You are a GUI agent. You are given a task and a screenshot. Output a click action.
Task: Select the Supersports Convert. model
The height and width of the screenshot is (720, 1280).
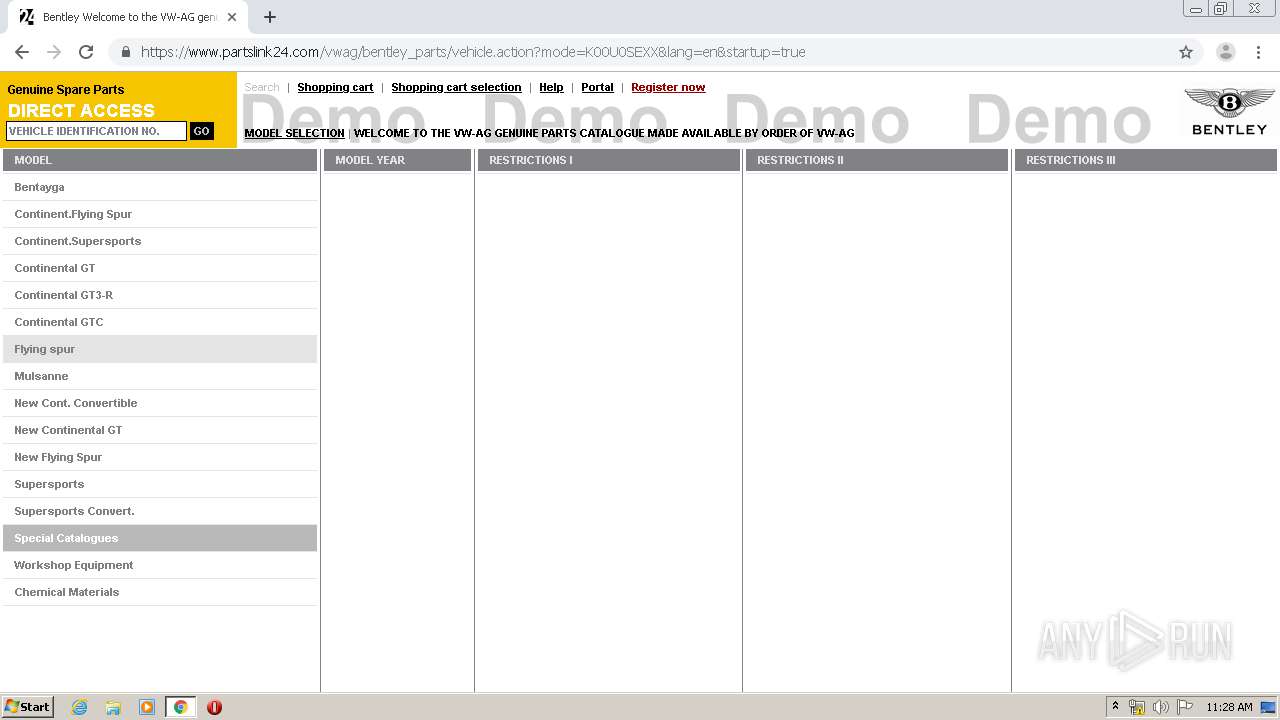coord(160,511)
